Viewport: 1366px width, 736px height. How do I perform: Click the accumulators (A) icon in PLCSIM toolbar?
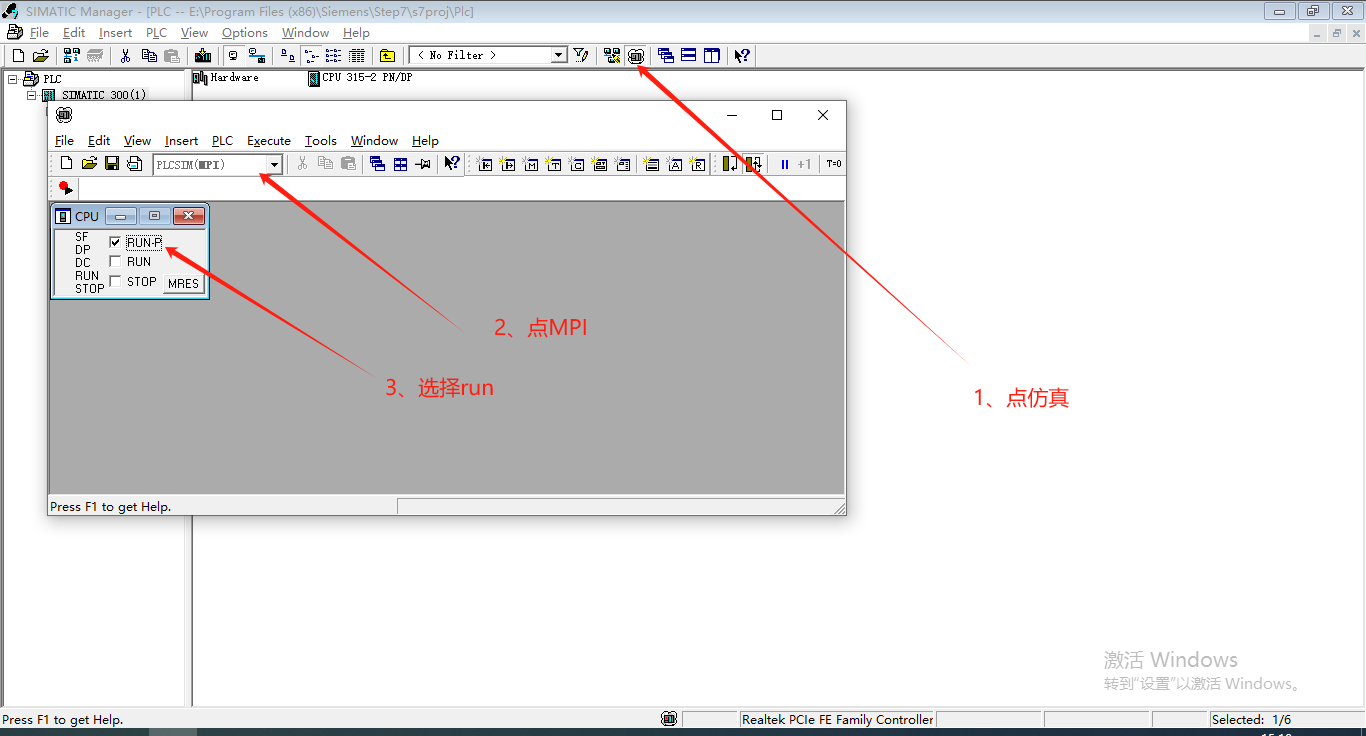coord(675,164)
